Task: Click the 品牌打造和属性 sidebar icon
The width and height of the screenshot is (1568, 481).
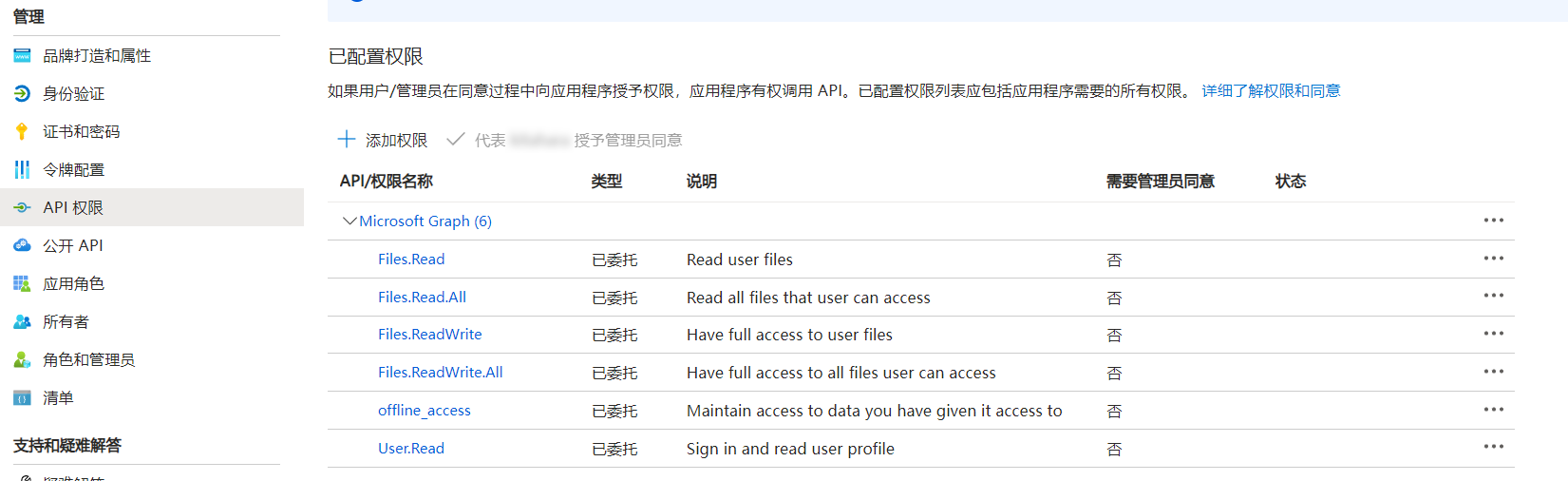Action: click(22, 56)
